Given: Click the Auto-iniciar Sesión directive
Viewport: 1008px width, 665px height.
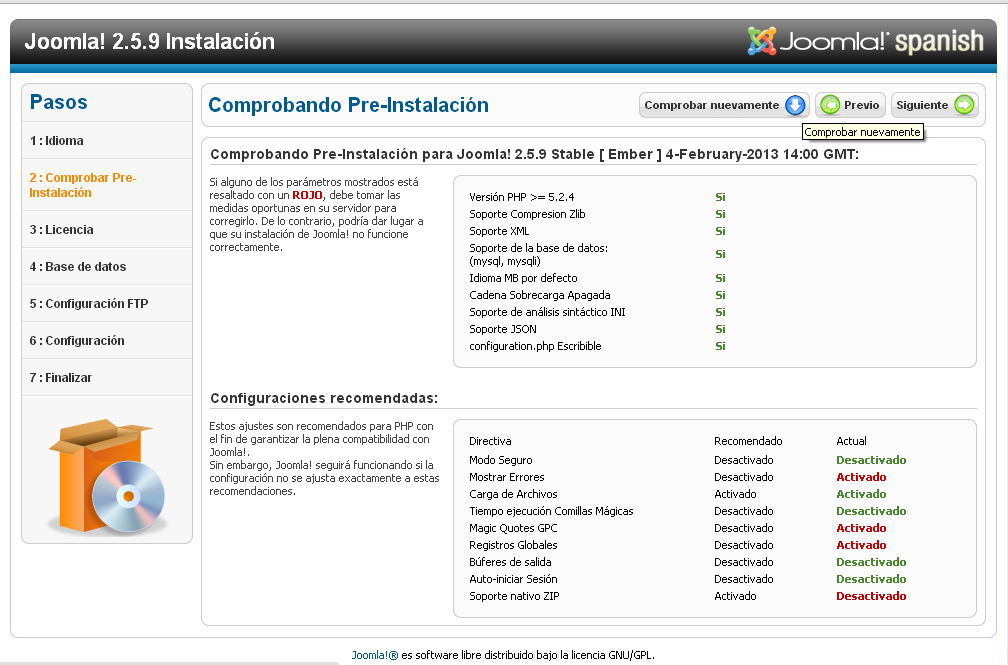Looking at the screenshot, I should 513,579.
